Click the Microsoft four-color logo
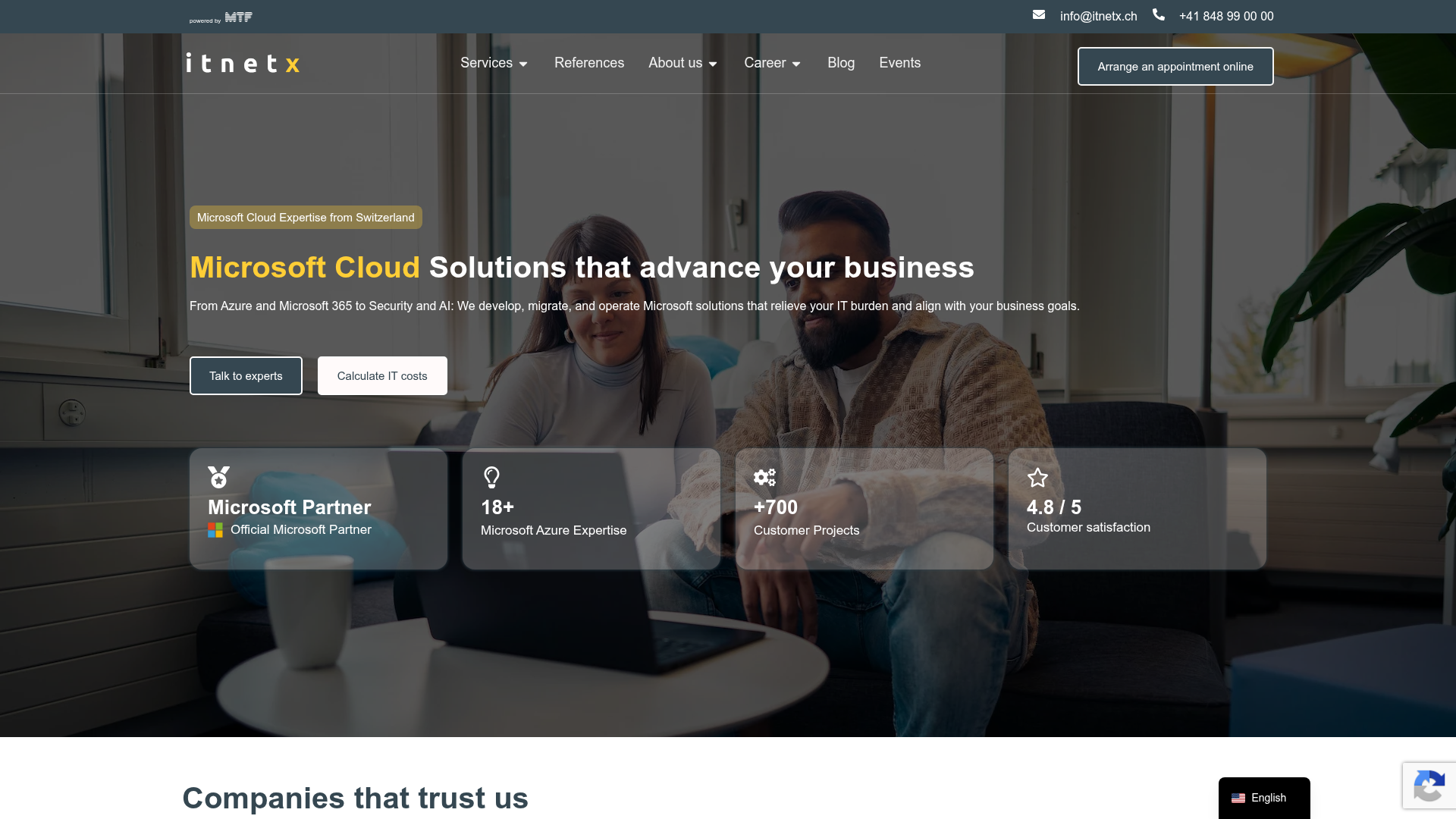Viewport: 1456px width, 819px height. 215,530
